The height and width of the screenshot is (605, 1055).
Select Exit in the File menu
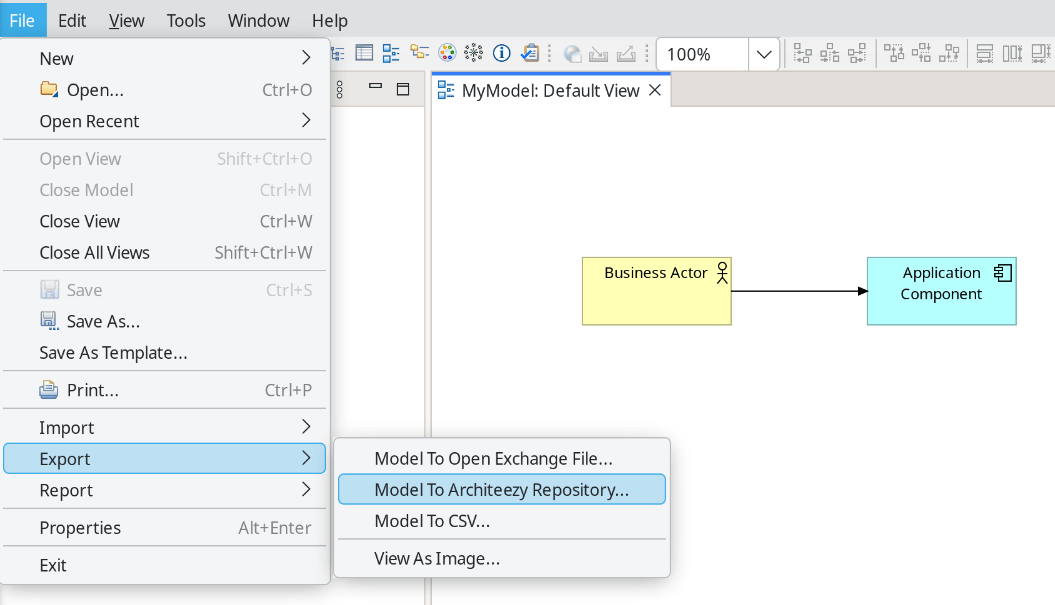[165, 565]
